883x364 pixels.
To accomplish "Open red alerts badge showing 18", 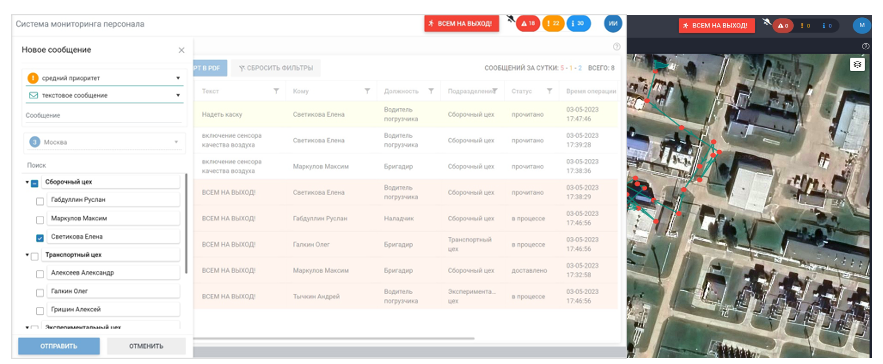I will point(528,24).
